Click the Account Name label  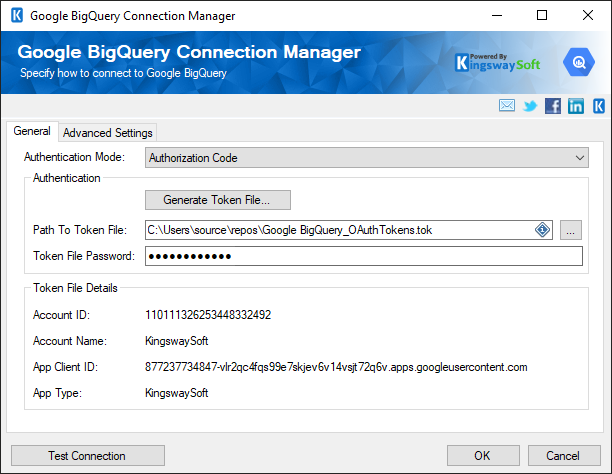69,341
